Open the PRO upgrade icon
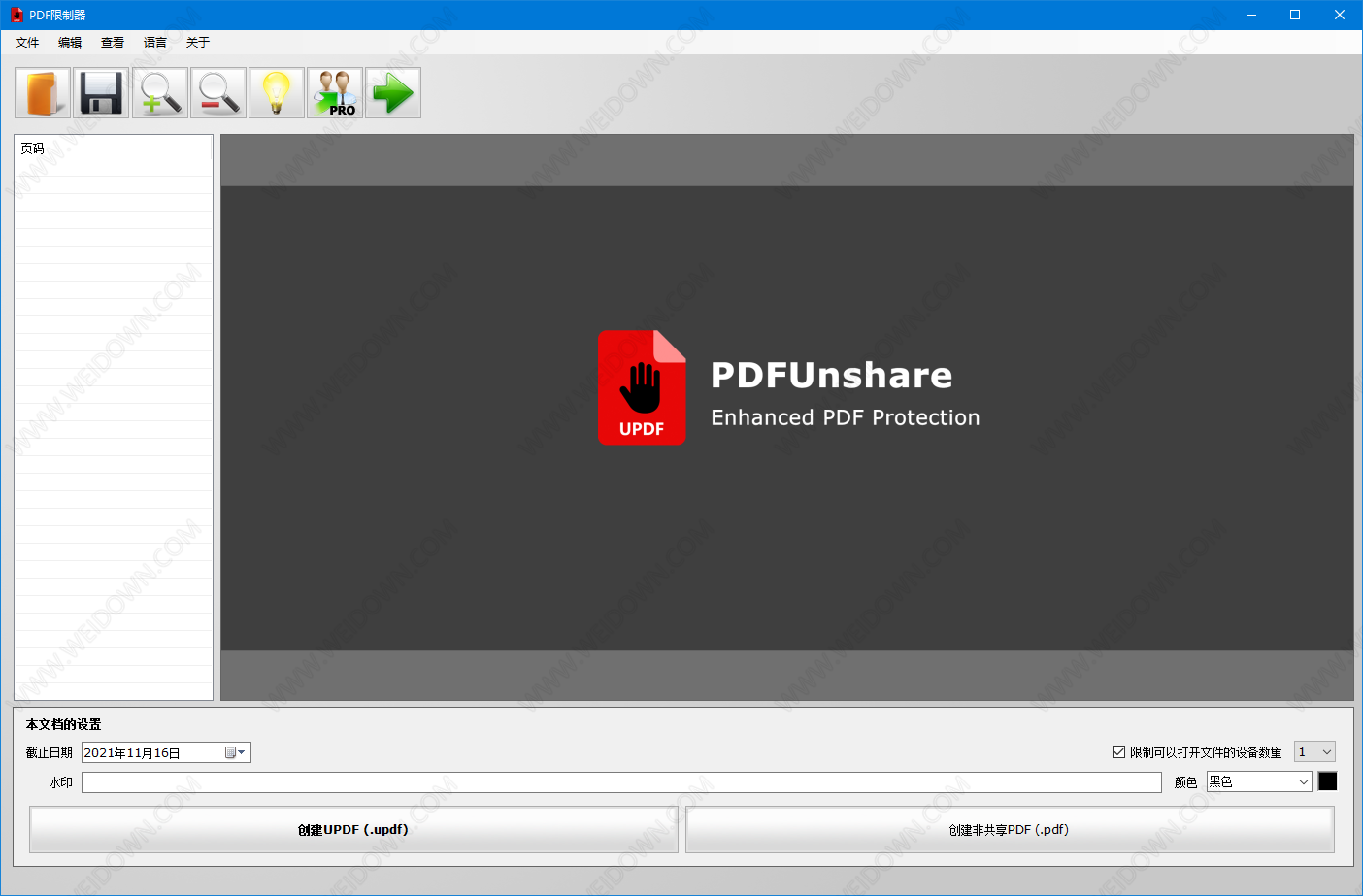The image size is (1363, 896). tap(335, 93)
